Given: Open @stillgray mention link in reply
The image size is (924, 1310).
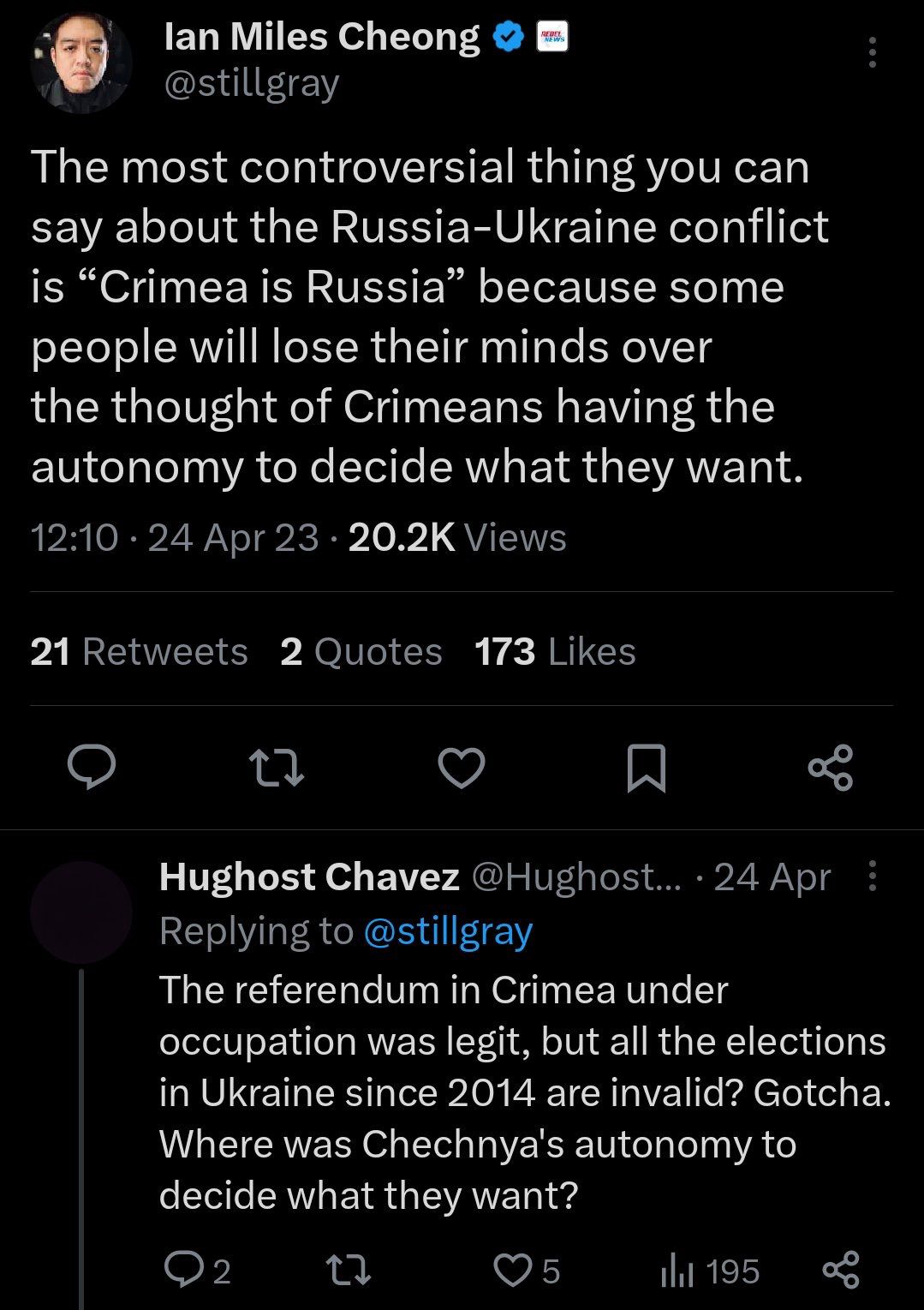Looking at the screenshot, I should click(x=448, y=930).
